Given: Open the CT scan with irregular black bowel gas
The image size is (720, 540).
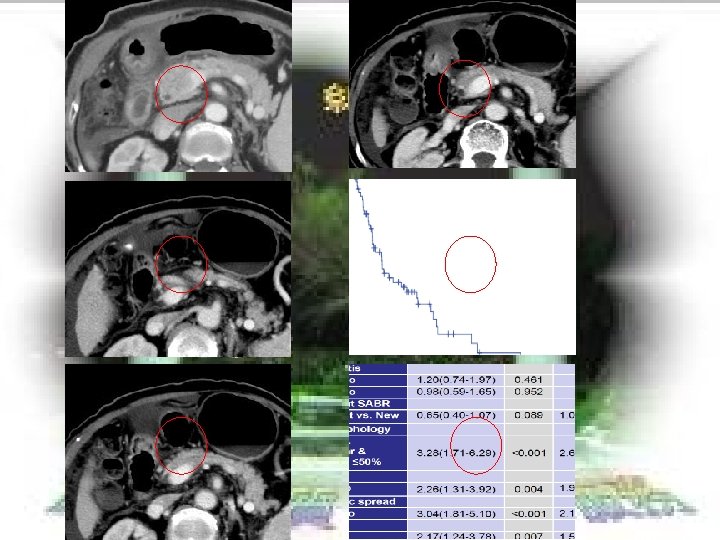Looking at the screenshot, I should (x=178, y=86).
